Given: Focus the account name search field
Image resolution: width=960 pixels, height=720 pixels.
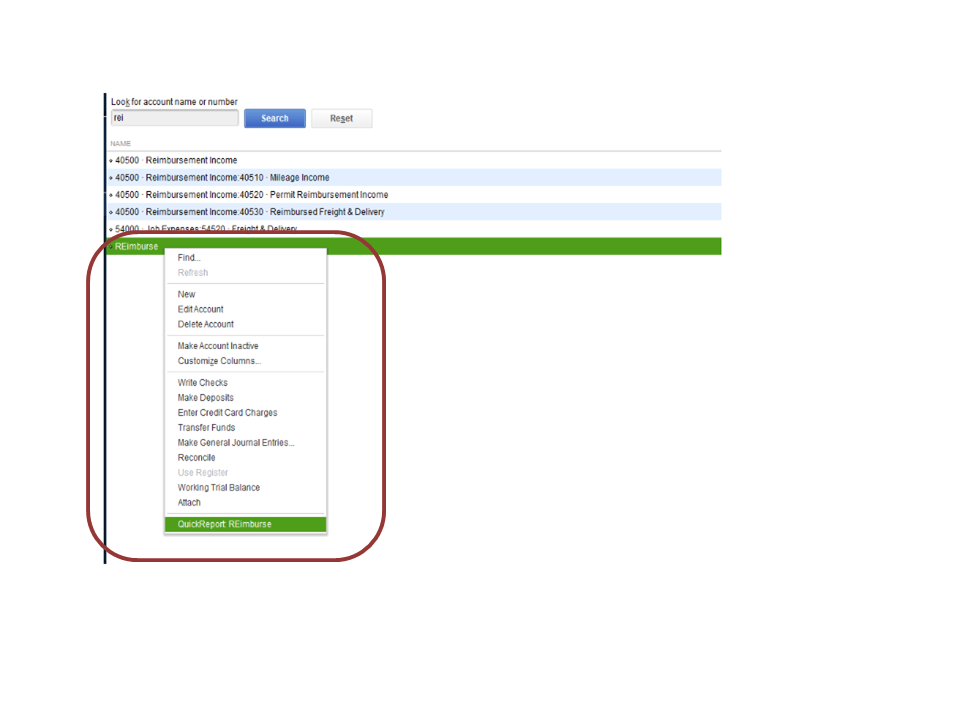Looking at the screenshot, I should point(174,118).
